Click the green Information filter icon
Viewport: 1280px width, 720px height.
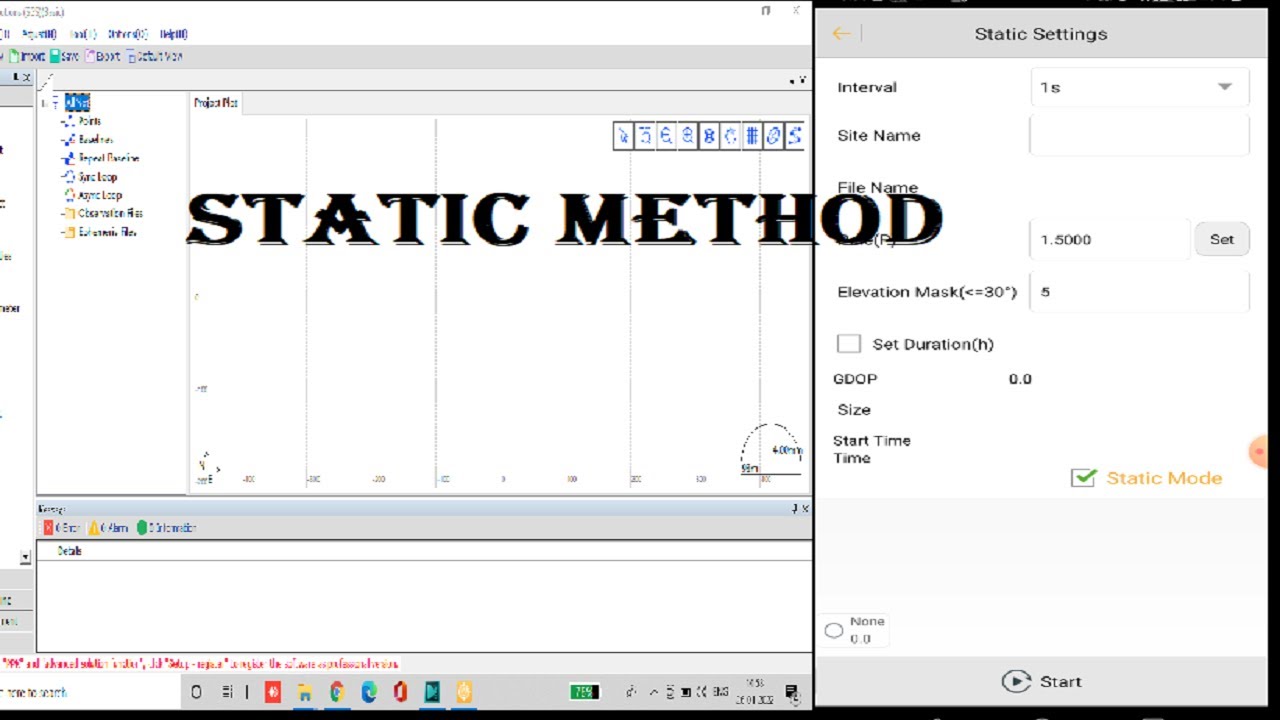(142, 528)
